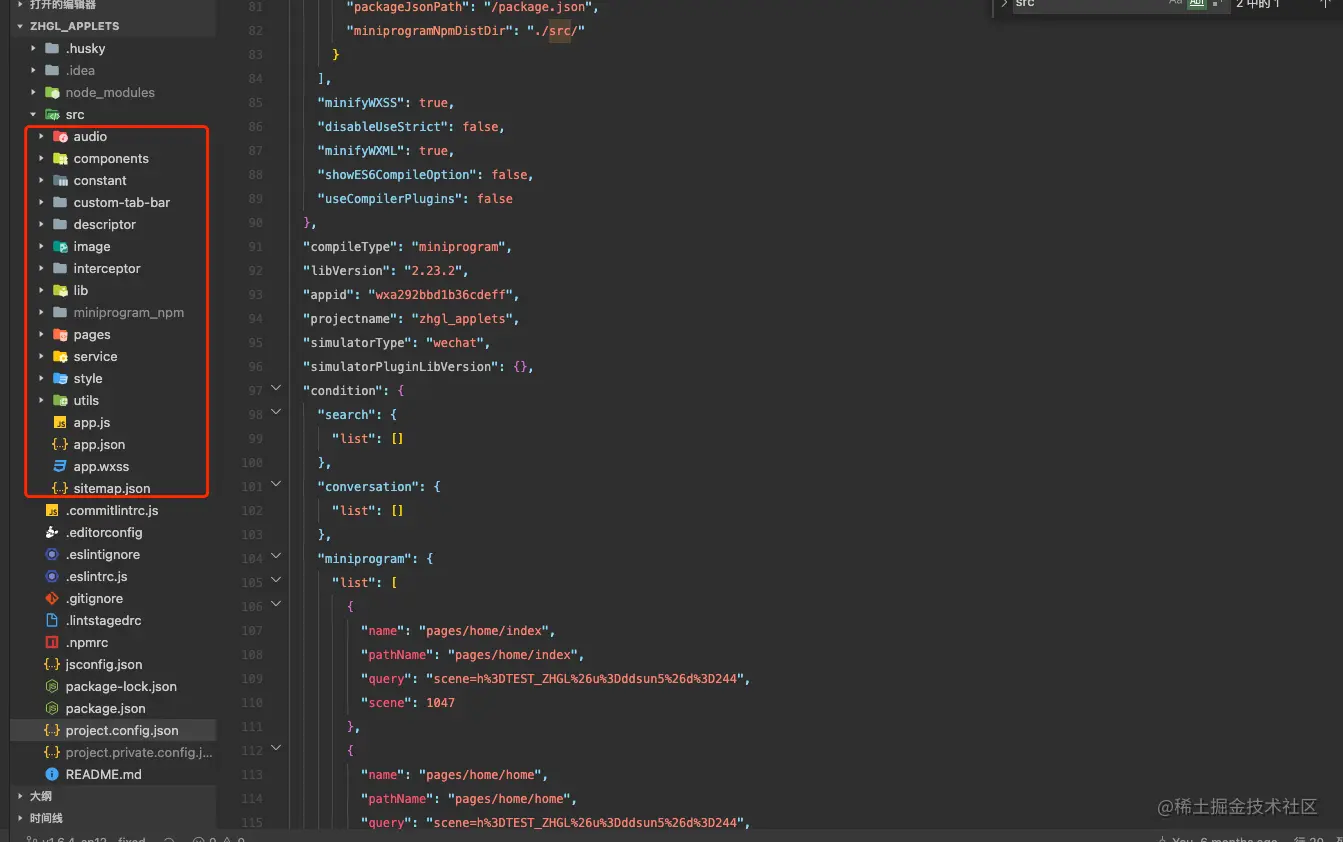Fold the "condition" block at line 97

click(277, 388)
